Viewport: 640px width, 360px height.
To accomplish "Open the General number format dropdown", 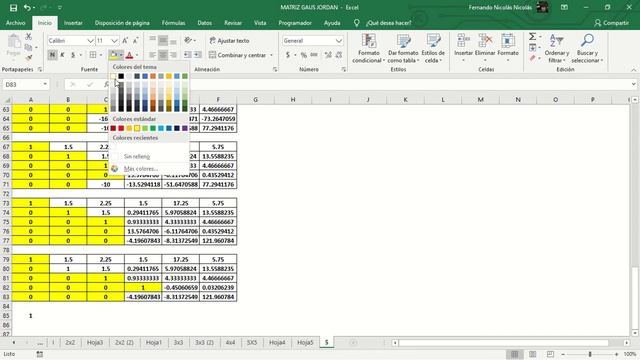I will [x=339, y=41].
